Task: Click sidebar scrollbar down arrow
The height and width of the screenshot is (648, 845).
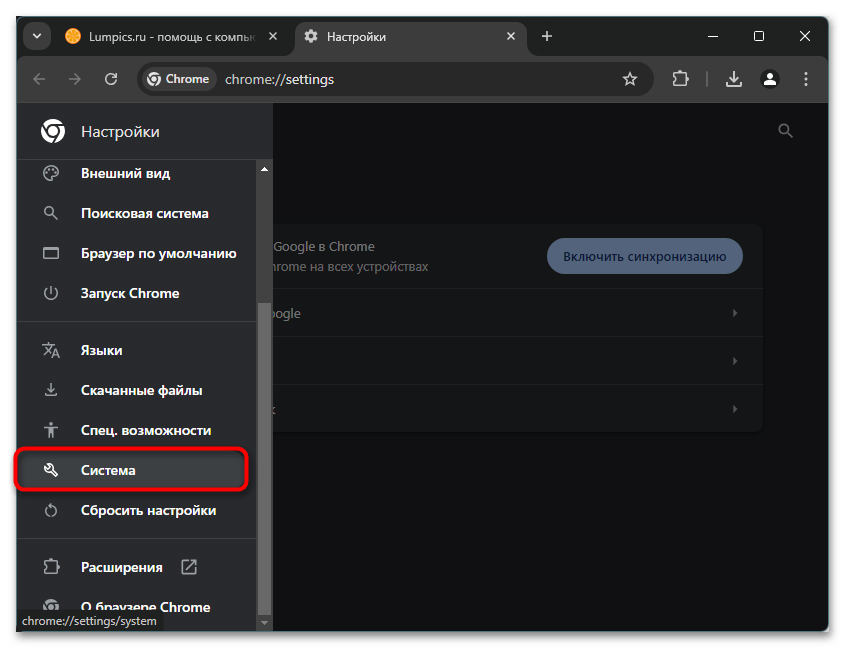Action: [x=264, y=623]
